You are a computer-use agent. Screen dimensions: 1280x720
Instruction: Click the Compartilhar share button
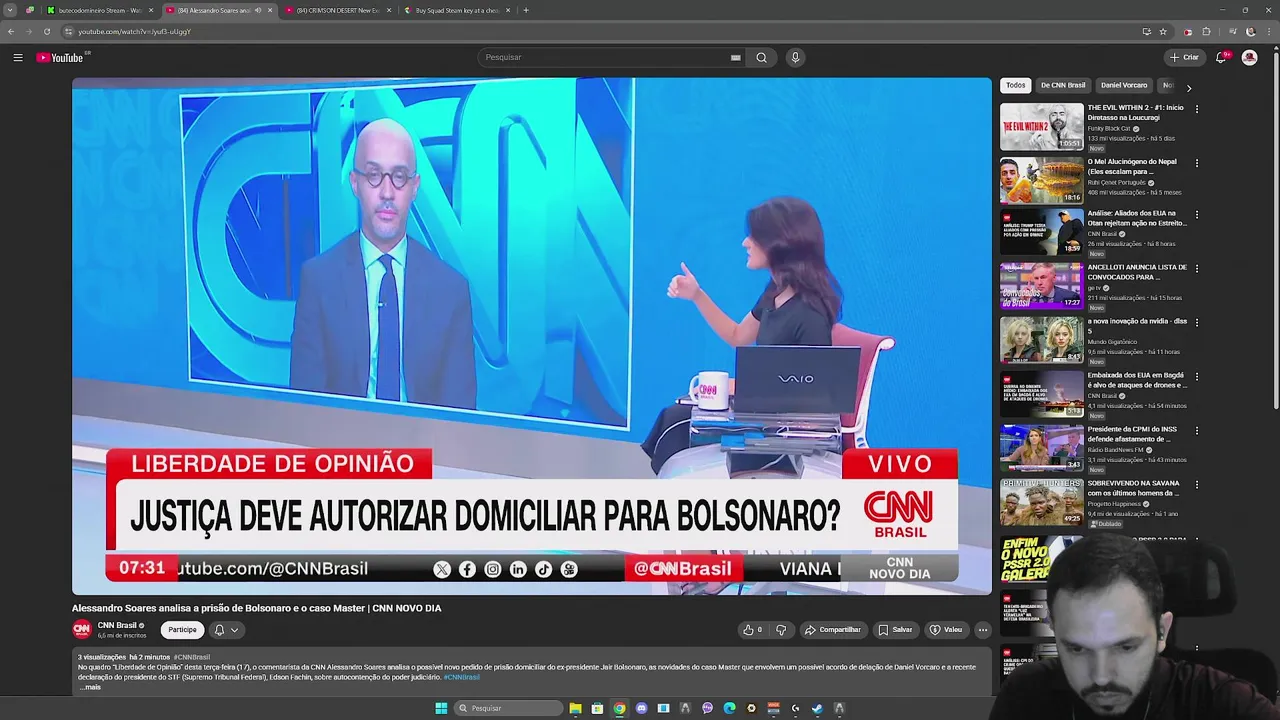tap(832, 630)
